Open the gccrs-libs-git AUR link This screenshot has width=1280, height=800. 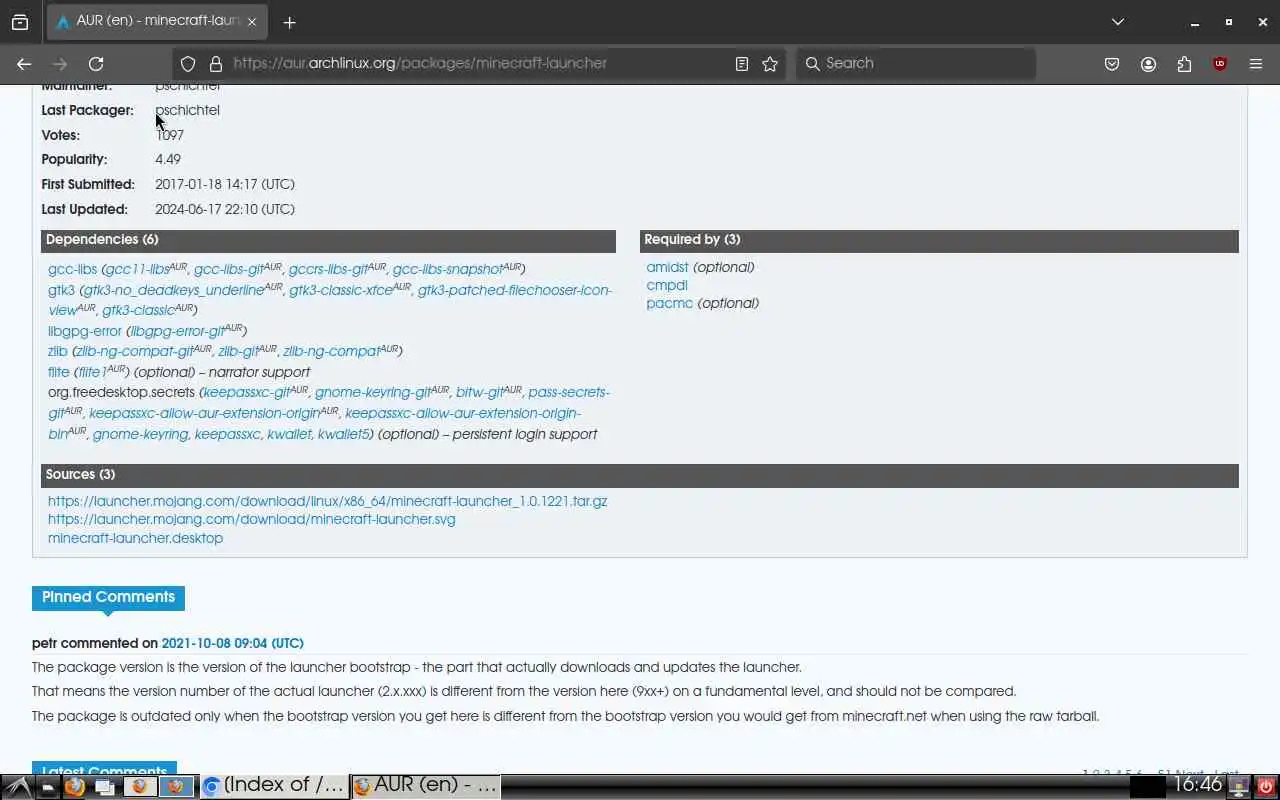[x=328, y=269]
